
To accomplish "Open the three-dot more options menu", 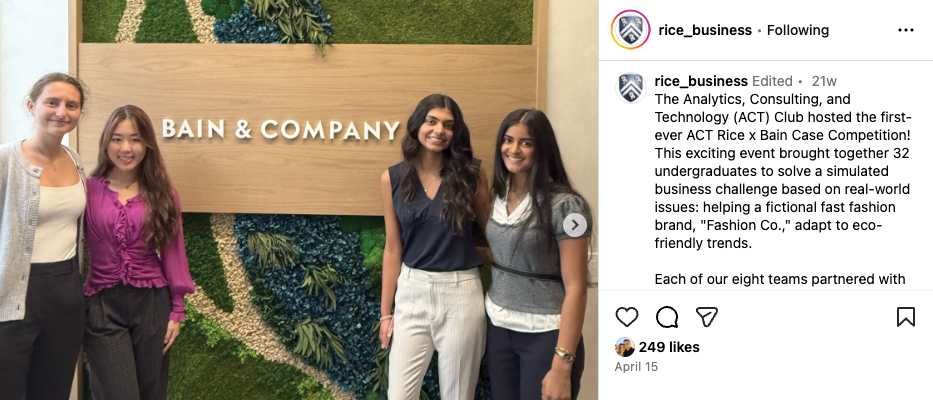I will (905, 30).
